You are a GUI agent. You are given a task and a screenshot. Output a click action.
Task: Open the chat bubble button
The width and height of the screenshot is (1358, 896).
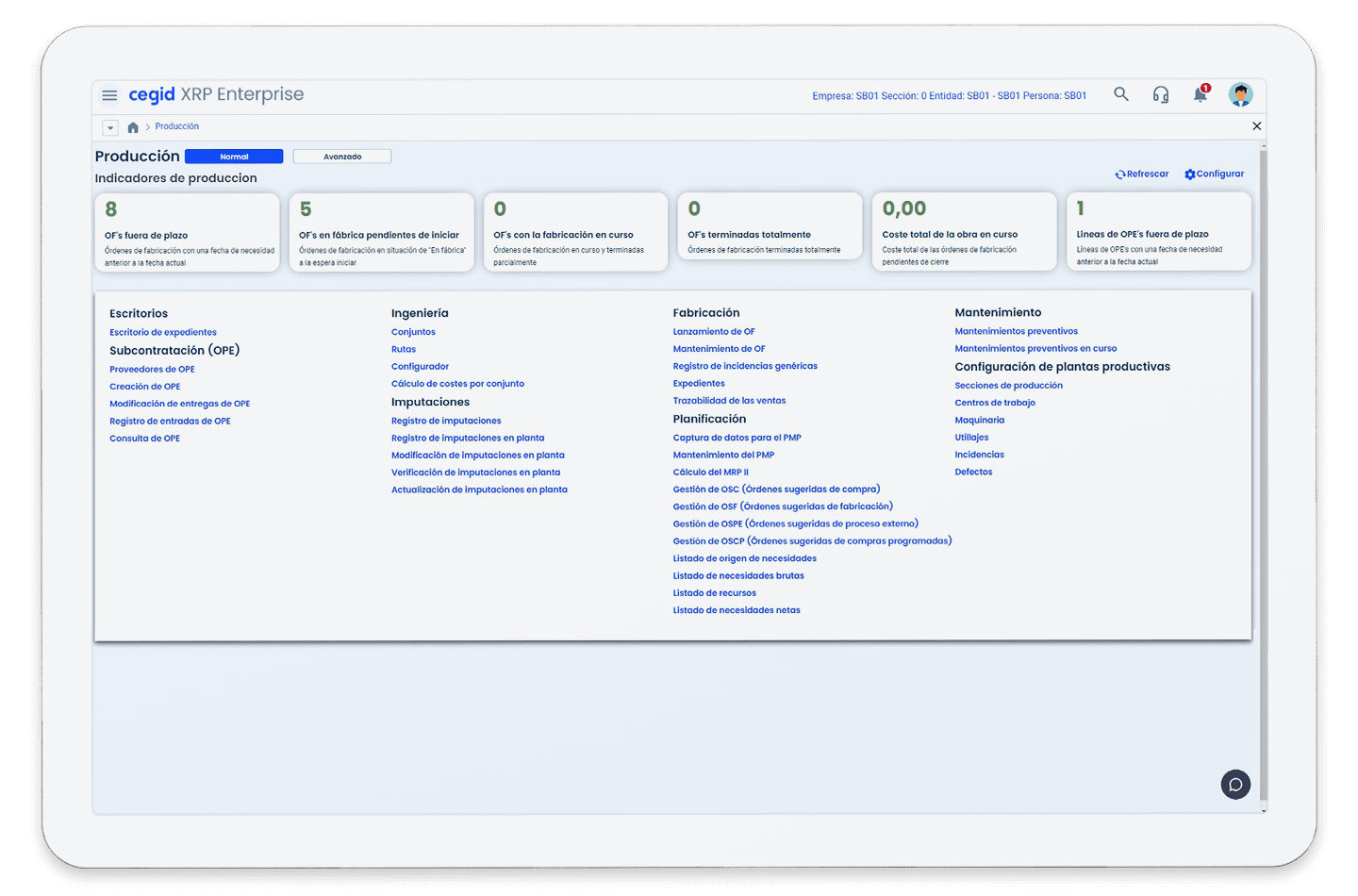pos(1235,785)
